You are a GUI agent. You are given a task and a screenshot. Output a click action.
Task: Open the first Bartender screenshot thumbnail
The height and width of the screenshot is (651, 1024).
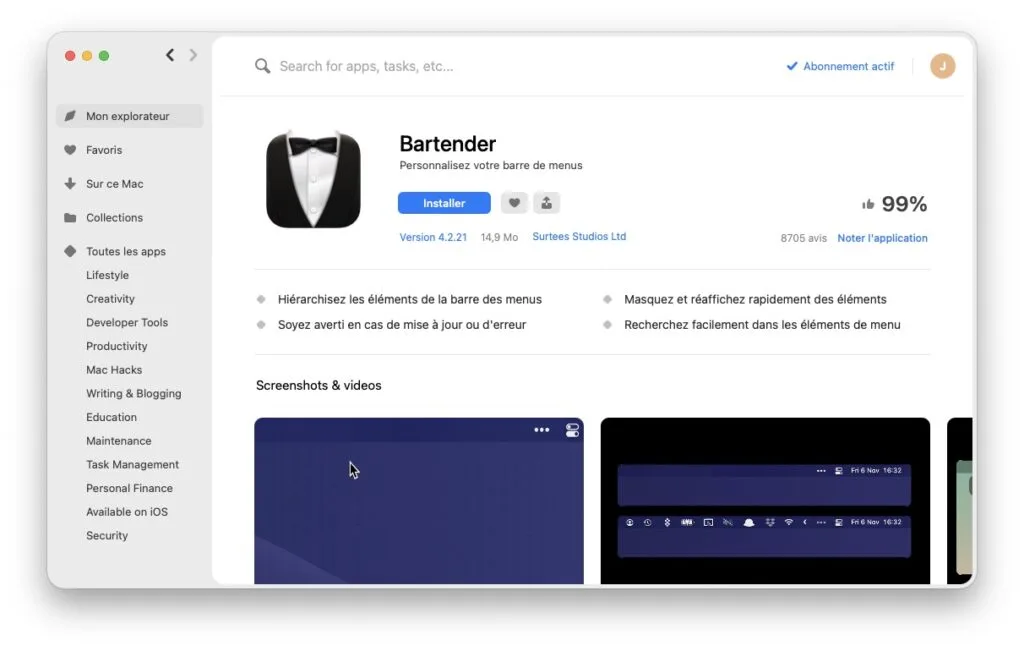pyautogui.click(x=418, y=500)
